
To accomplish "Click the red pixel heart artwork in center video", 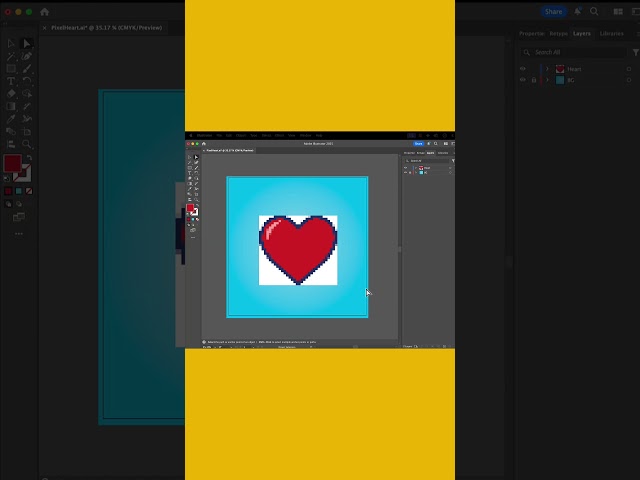I will pos(298,250).
